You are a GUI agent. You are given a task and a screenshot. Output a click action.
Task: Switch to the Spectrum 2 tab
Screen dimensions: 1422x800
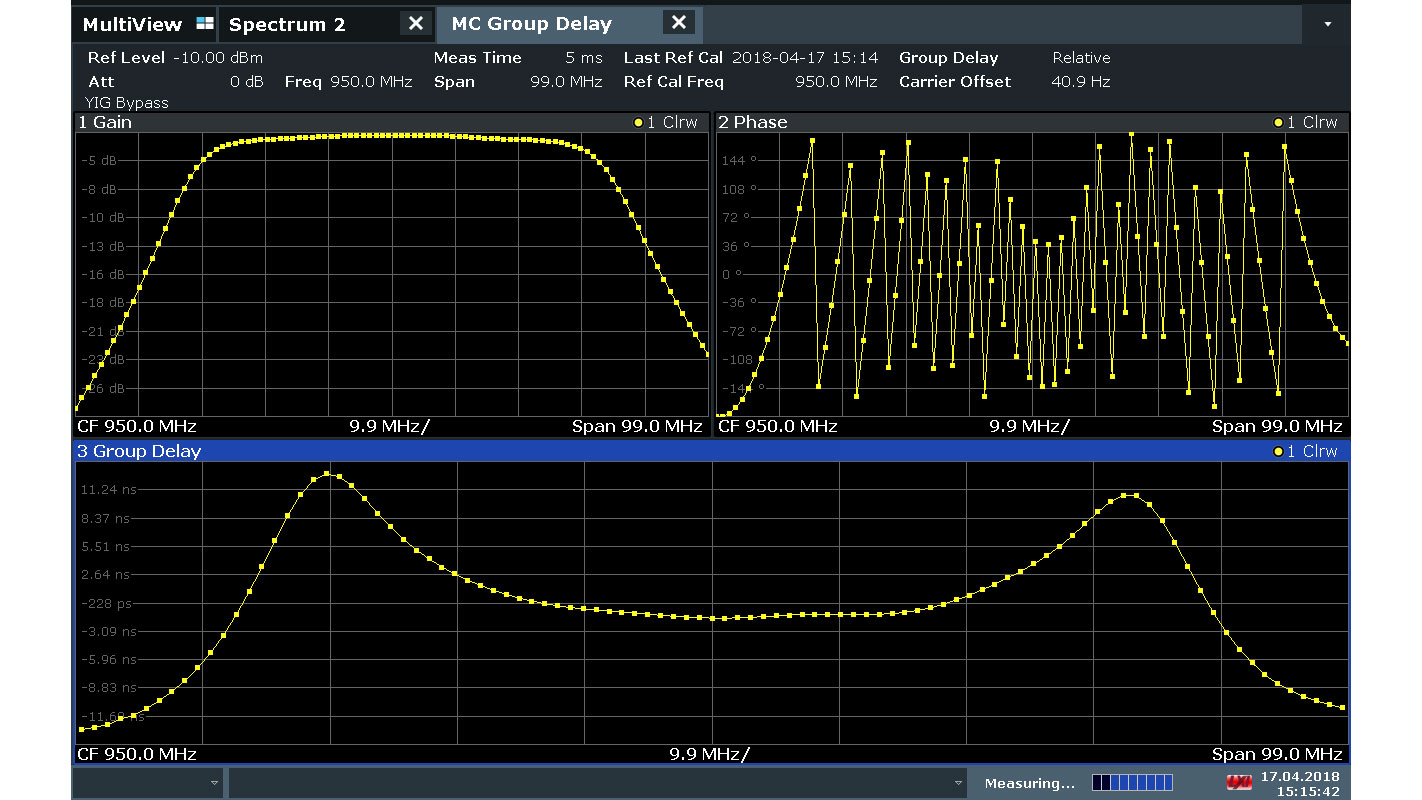(287, 24)
